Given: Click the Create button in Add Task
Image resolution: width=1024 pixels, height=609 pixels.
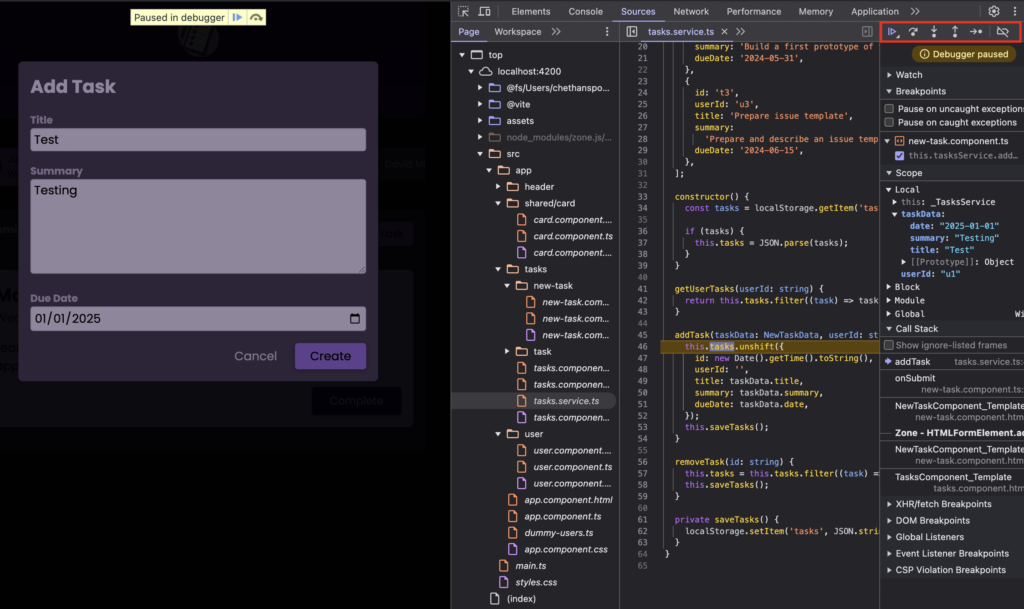Looking at the screenshot, I should [330, 356].
